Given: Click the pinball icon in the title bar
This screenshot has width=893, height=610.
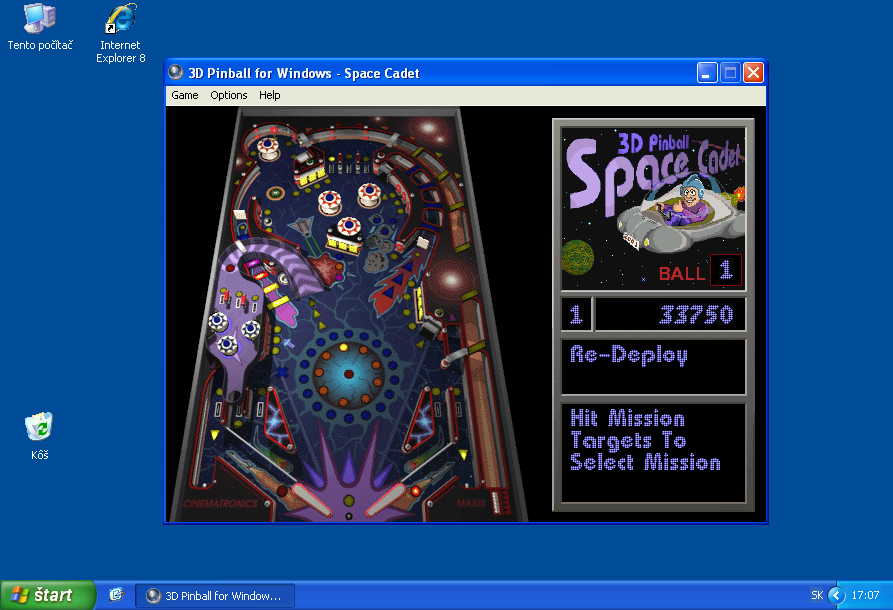Looking at the screenshot, I should tap(176, 73).
